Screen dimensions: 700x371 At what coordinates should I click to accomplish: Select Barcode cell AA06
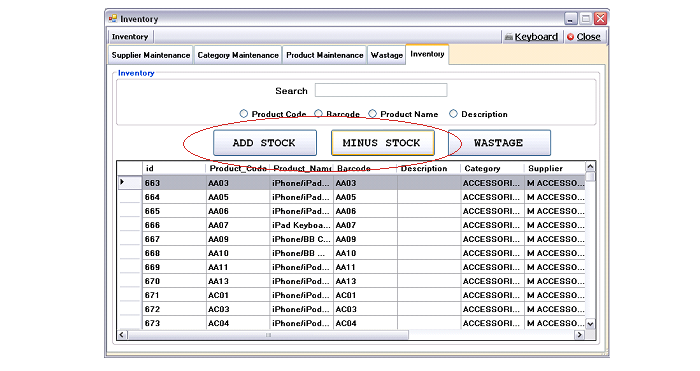pos(366,211)
